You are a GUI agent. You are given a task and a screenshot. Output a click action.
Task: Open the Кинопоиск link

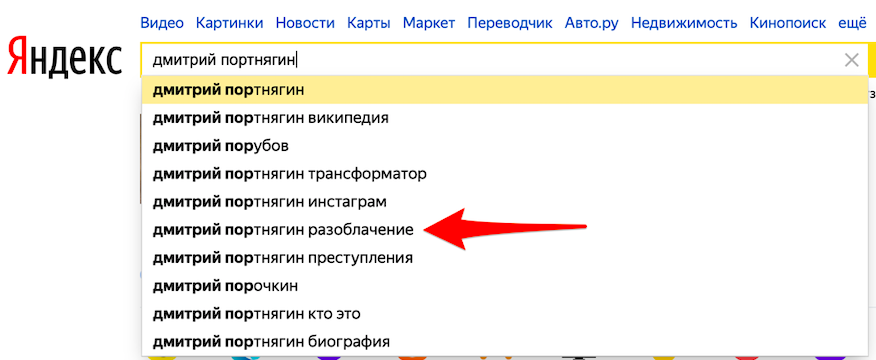click(x=787, y=23)
